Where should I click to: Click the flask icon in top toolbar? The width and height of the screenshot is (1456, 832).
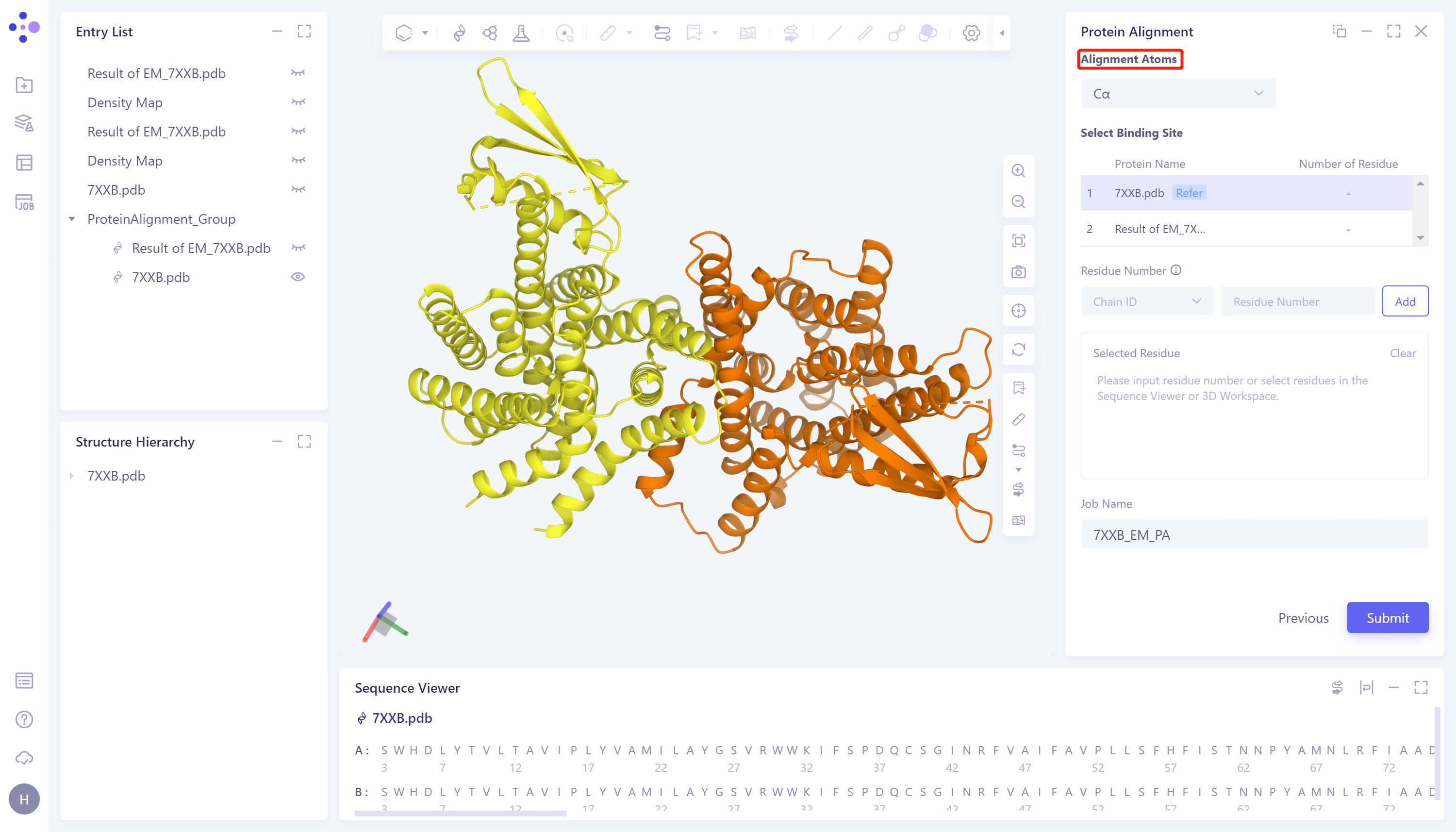521,33
